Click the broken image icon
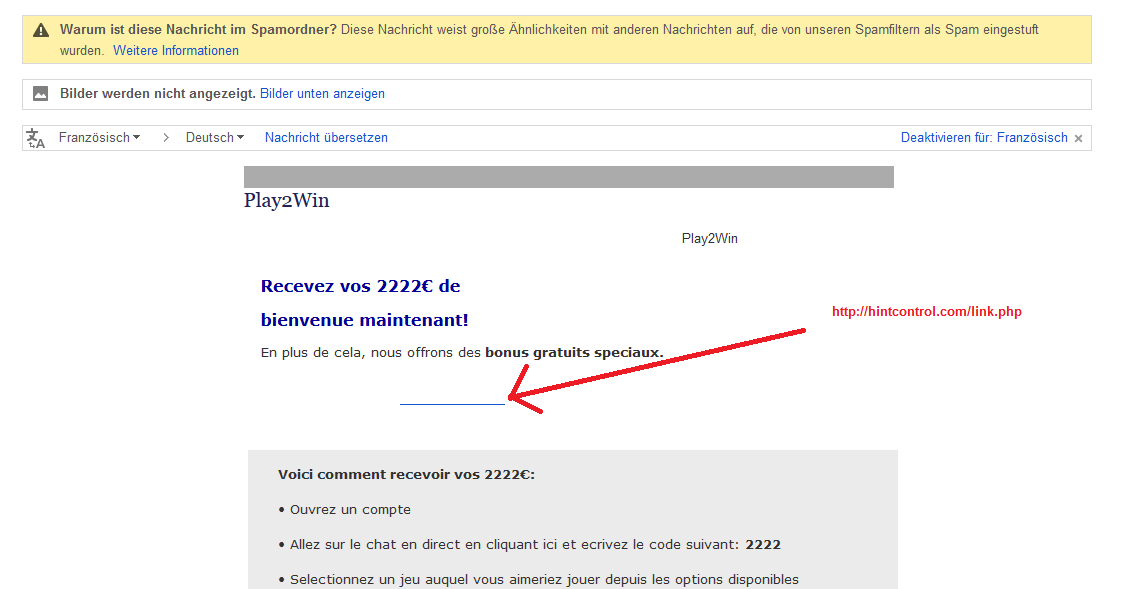The width and height of the screenshot is (1123, 589). (40, 93)
